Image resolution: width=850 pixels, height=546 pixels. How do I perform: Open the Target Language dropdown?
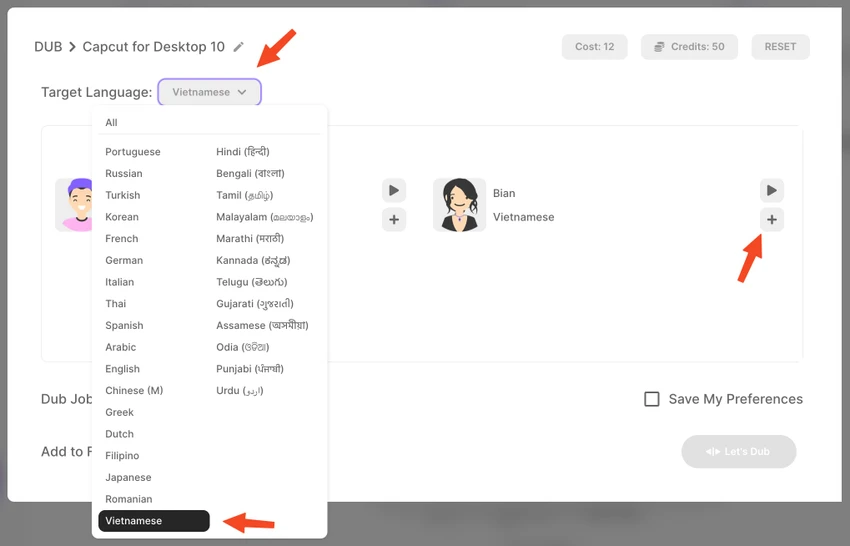point(209,92)
